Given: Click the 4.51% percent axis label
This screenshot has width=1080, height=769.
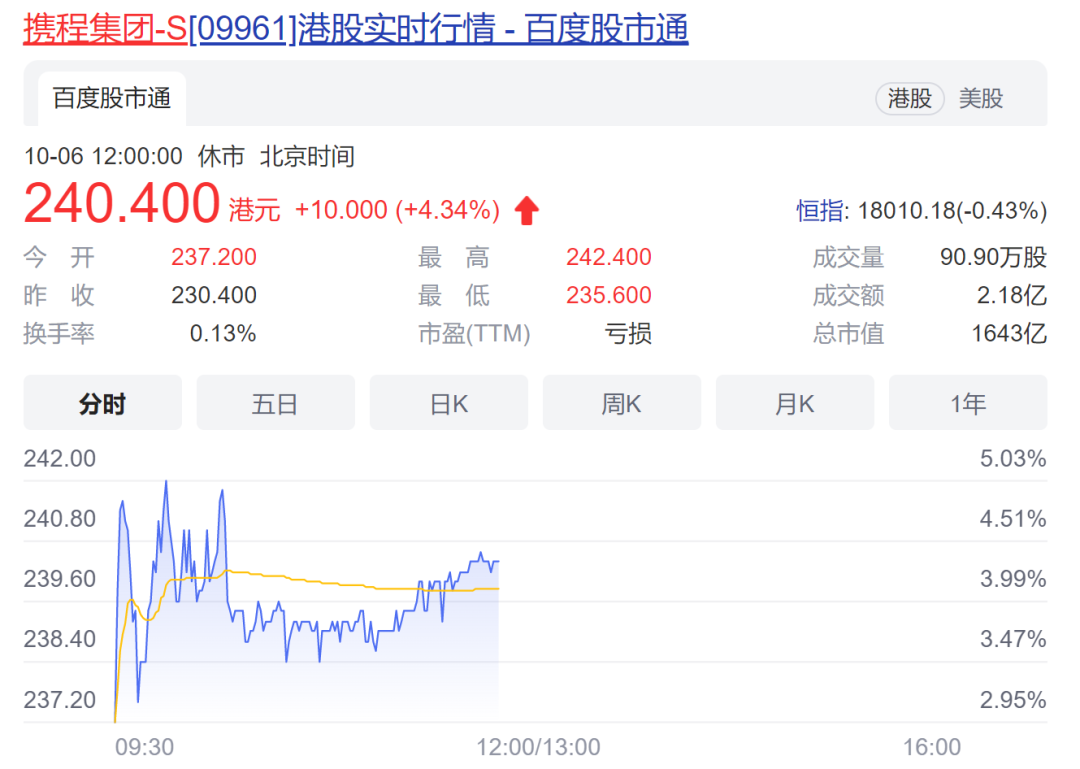Looking at the screenshot, I should click(x=1013, y=519).
